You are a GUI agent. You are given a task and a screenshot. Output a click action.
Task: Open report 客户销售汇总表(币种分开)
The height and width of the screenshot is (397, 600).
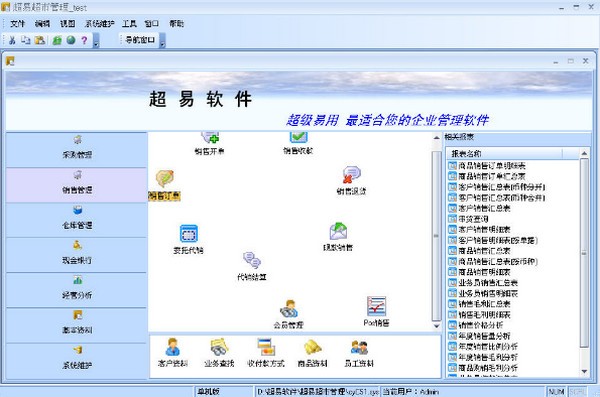(502, 187)
